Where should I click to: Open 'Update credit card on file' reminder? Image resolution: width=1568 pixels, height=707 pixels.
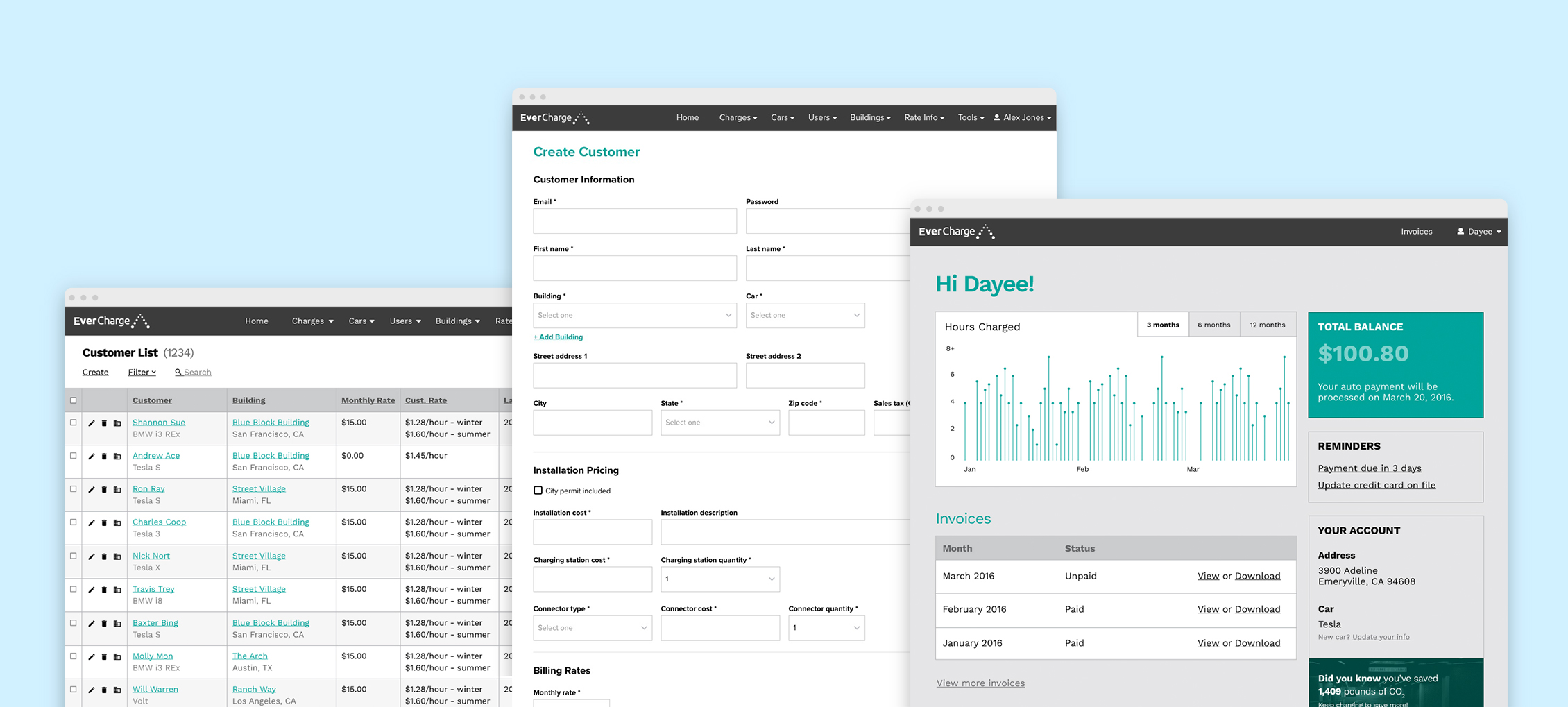point(1377,485)
